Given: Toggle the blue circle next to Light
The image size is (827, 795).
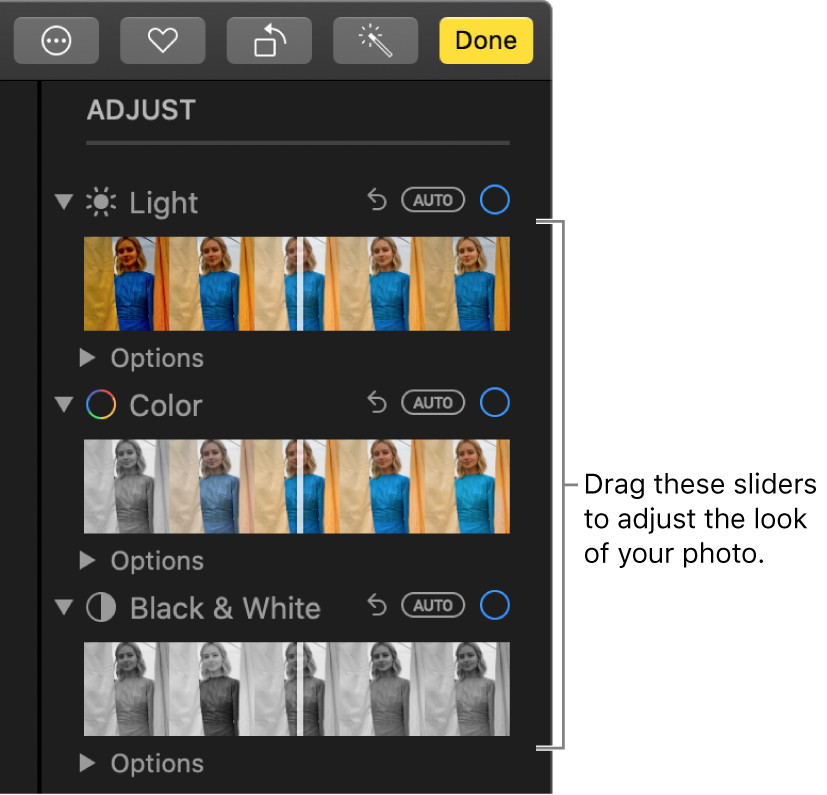Looking at the screenshot, I should [x=494, y=199].
